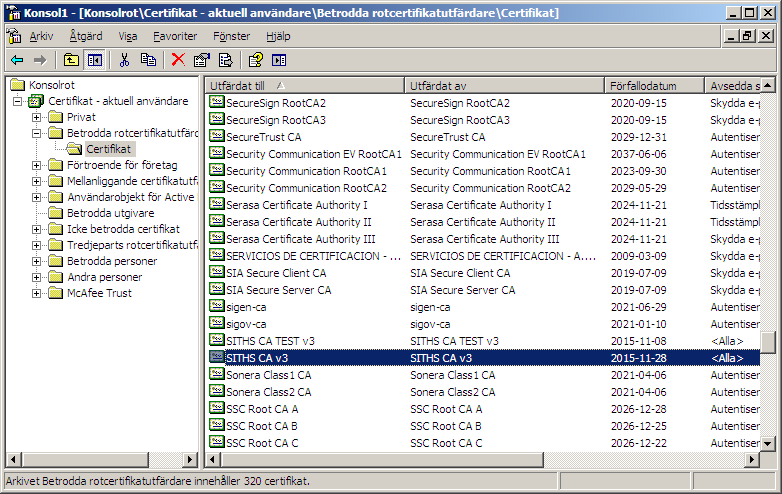The width and height of the screenshot is (782, 494).
Task: Click the Back arrow toolbar button
Action: pos(17,60)
